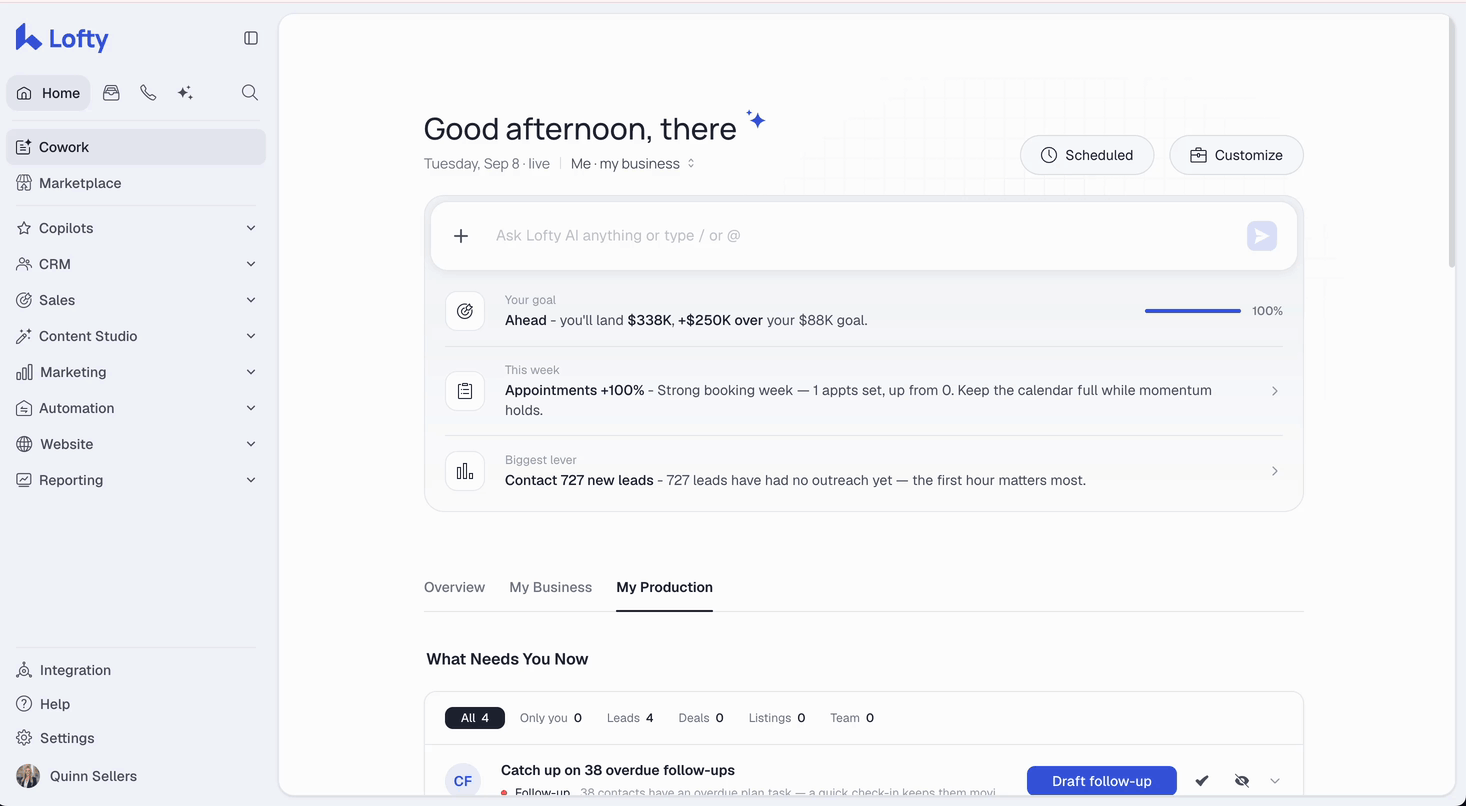Click the goal progress bar at 100%
1466x806 pixels.
1192,311
